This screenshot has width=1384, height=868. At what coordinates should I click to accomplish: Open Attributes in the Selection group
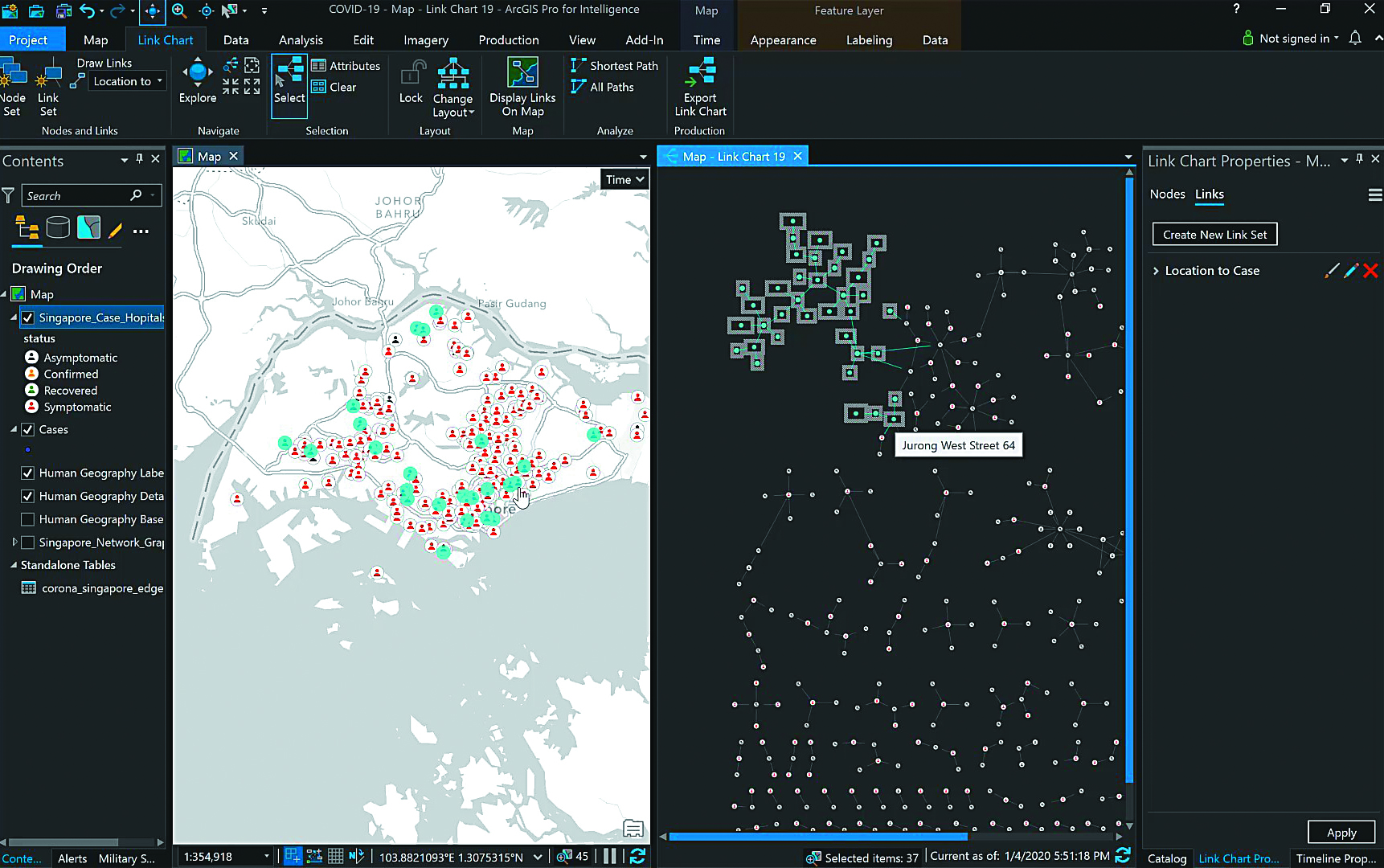tap(346, 66)
